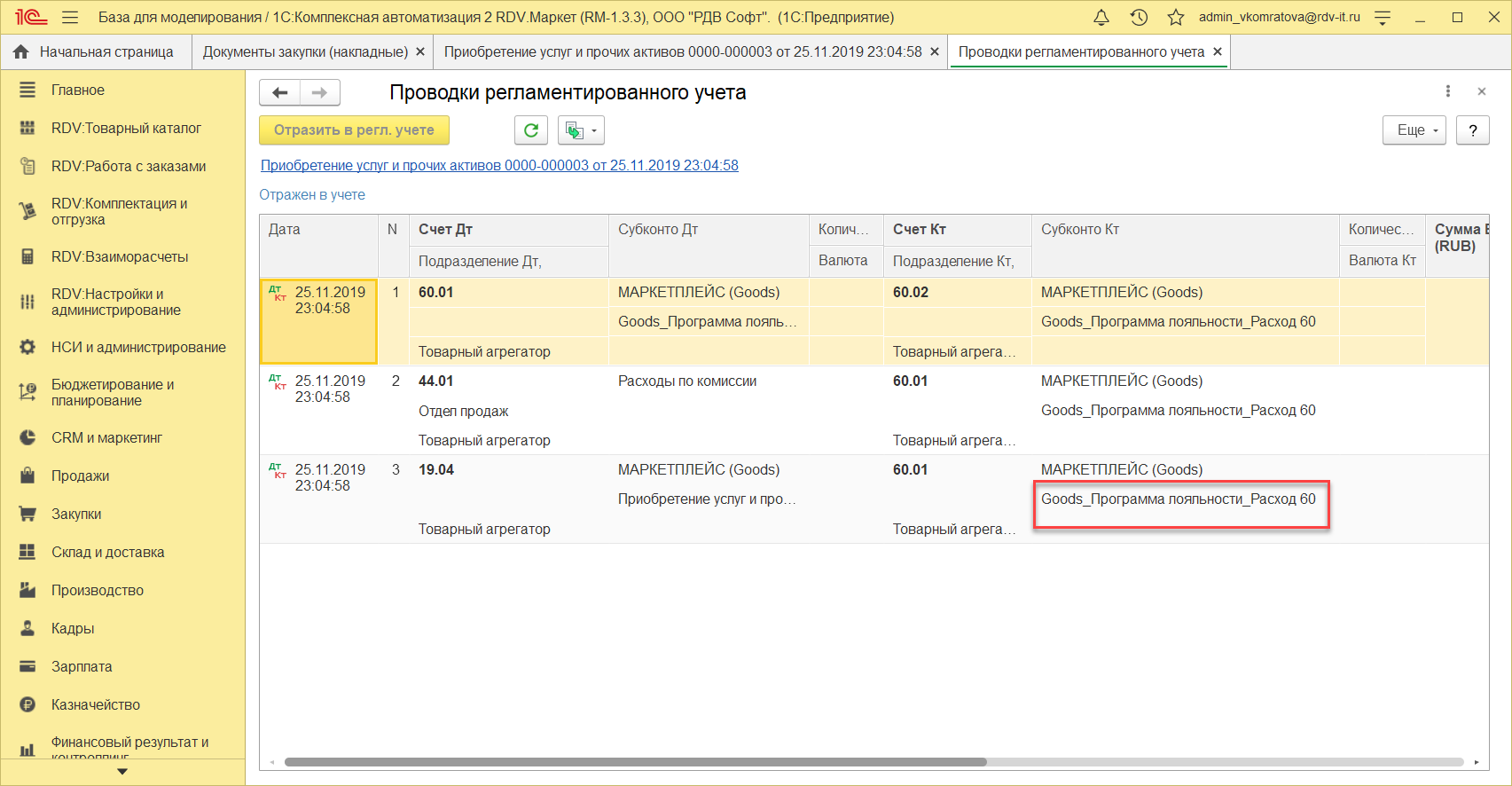Expand the Еще dropdown button
Viewport: 1512px width, 786px height.
click(1414, 130)
